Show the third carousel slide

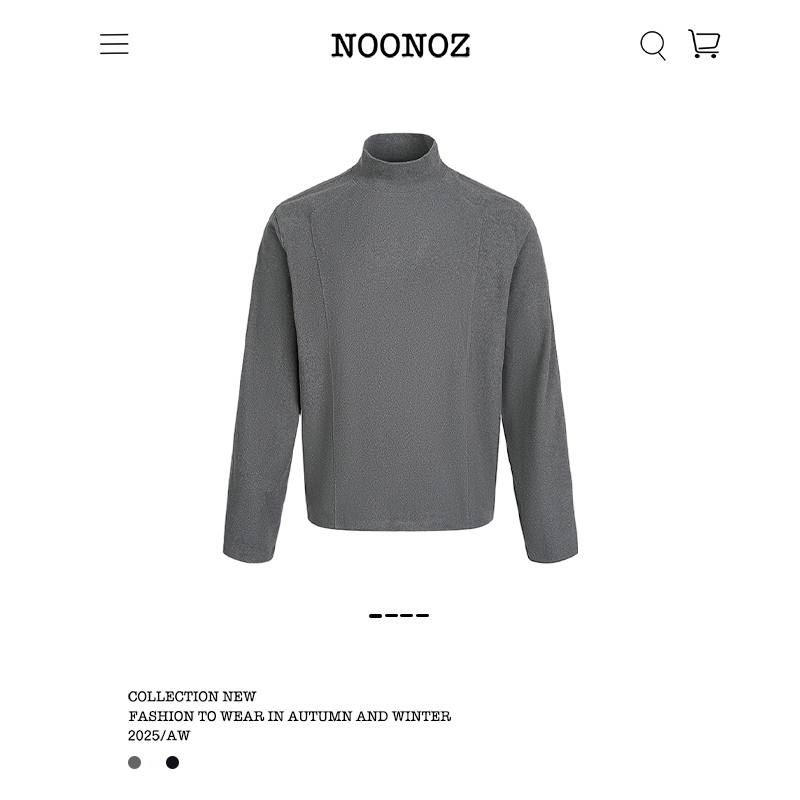tap(407, 616)
